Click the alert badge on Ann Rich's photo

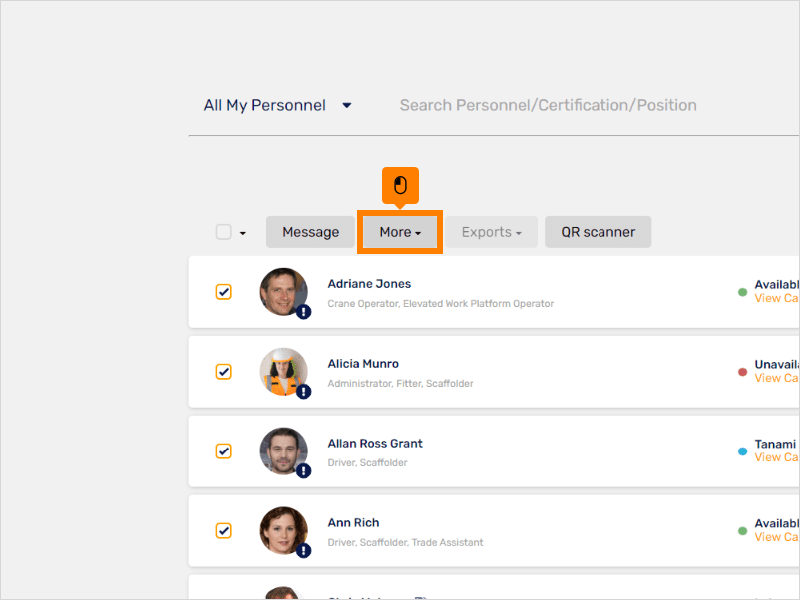pos(303,551)
